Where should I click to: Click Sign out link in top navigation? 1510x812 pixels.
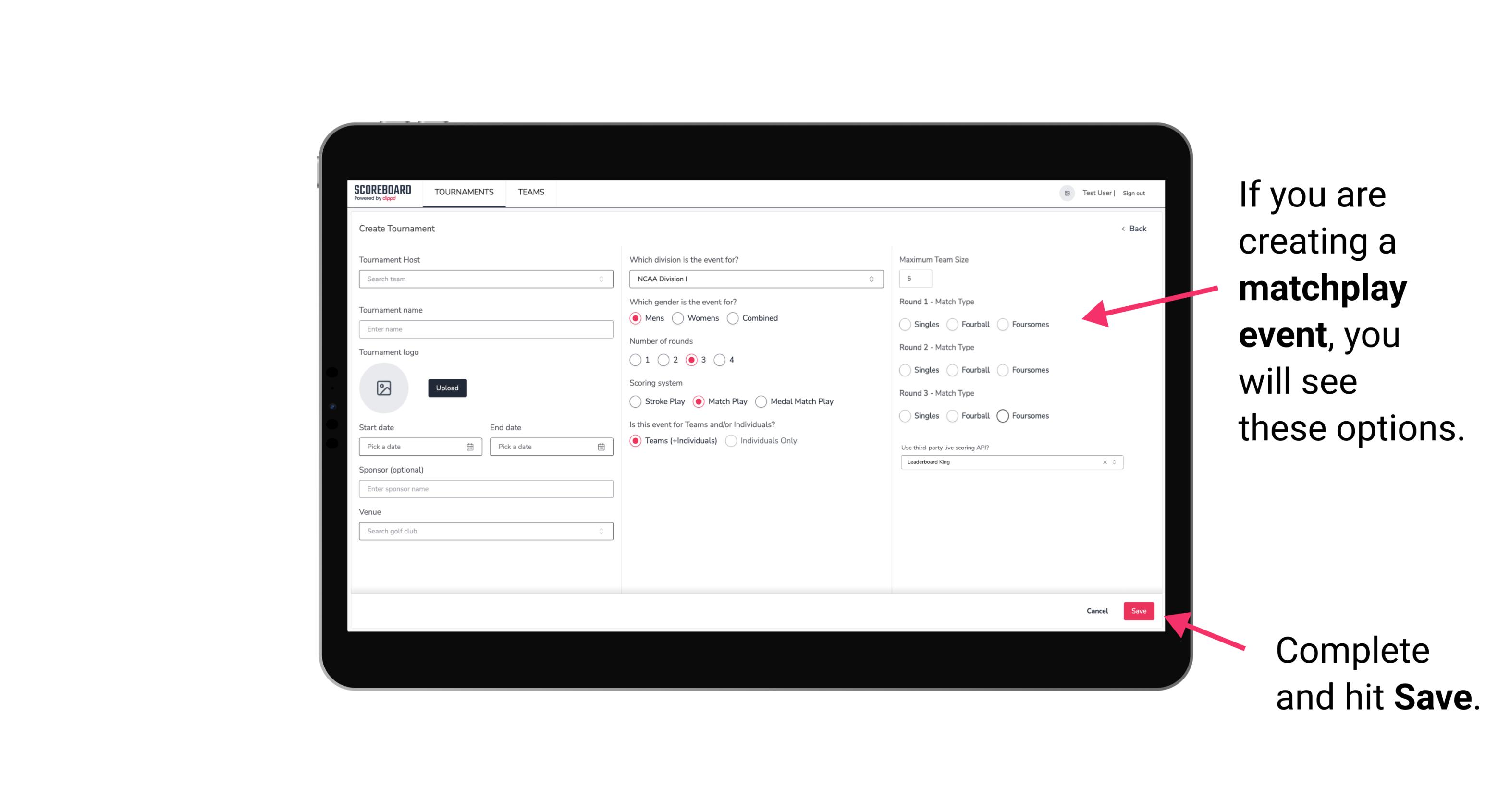pos(1134,192)
